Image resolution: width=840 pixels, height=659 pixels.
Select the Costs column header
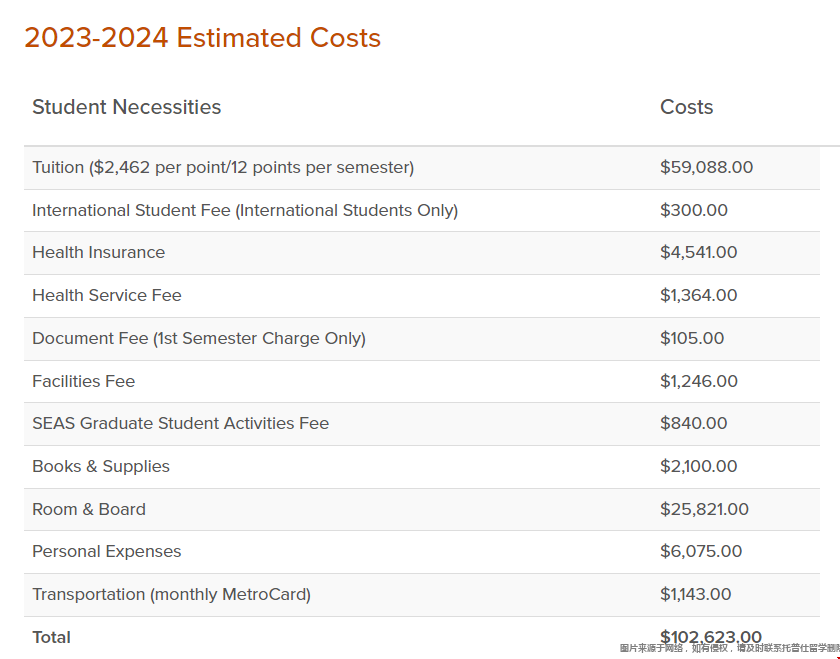point(686,107)
